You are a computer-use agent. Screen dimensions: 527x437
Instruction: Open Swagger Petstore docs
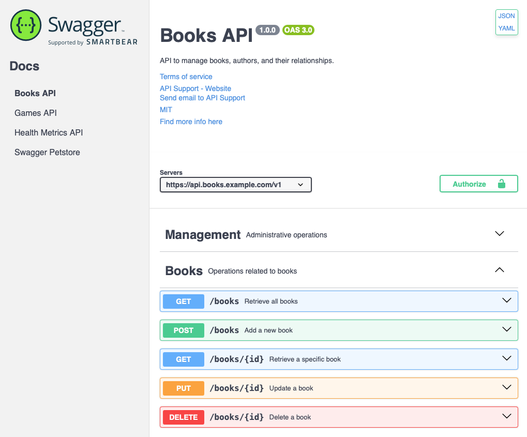pyautogui.click(x=47, y=152)
